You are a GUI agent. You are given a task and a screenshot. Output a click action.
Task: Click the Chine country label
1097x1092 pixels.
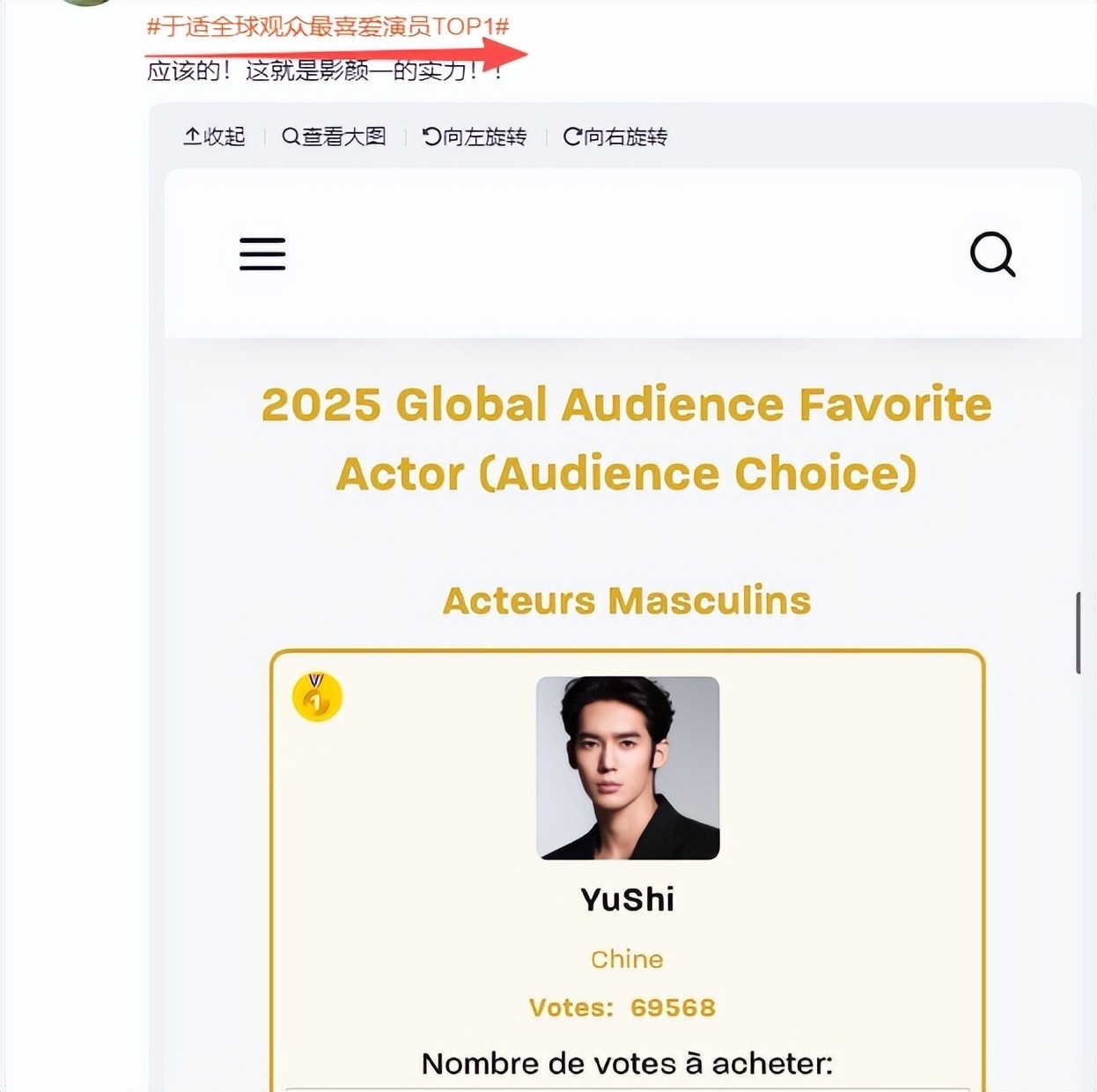click(627, 959)
